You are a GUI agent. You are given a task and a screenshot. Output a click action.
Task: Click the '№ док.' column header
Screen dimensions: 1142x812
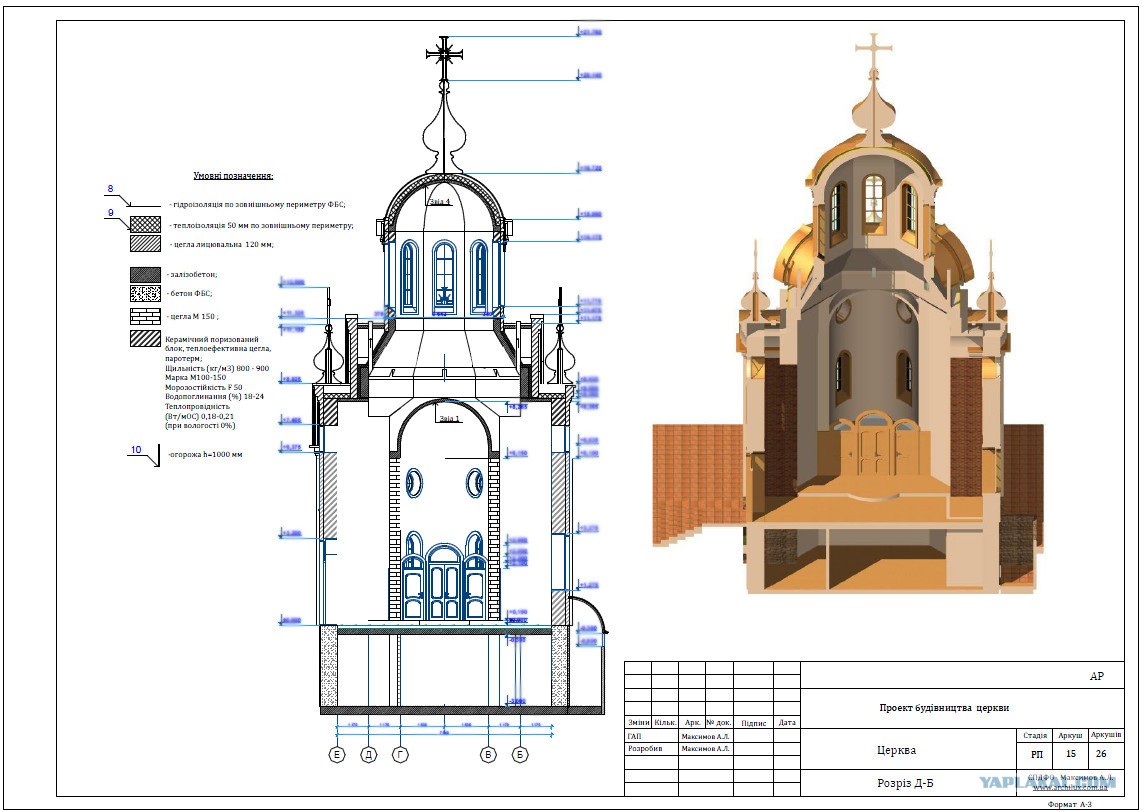click(719, 723)
